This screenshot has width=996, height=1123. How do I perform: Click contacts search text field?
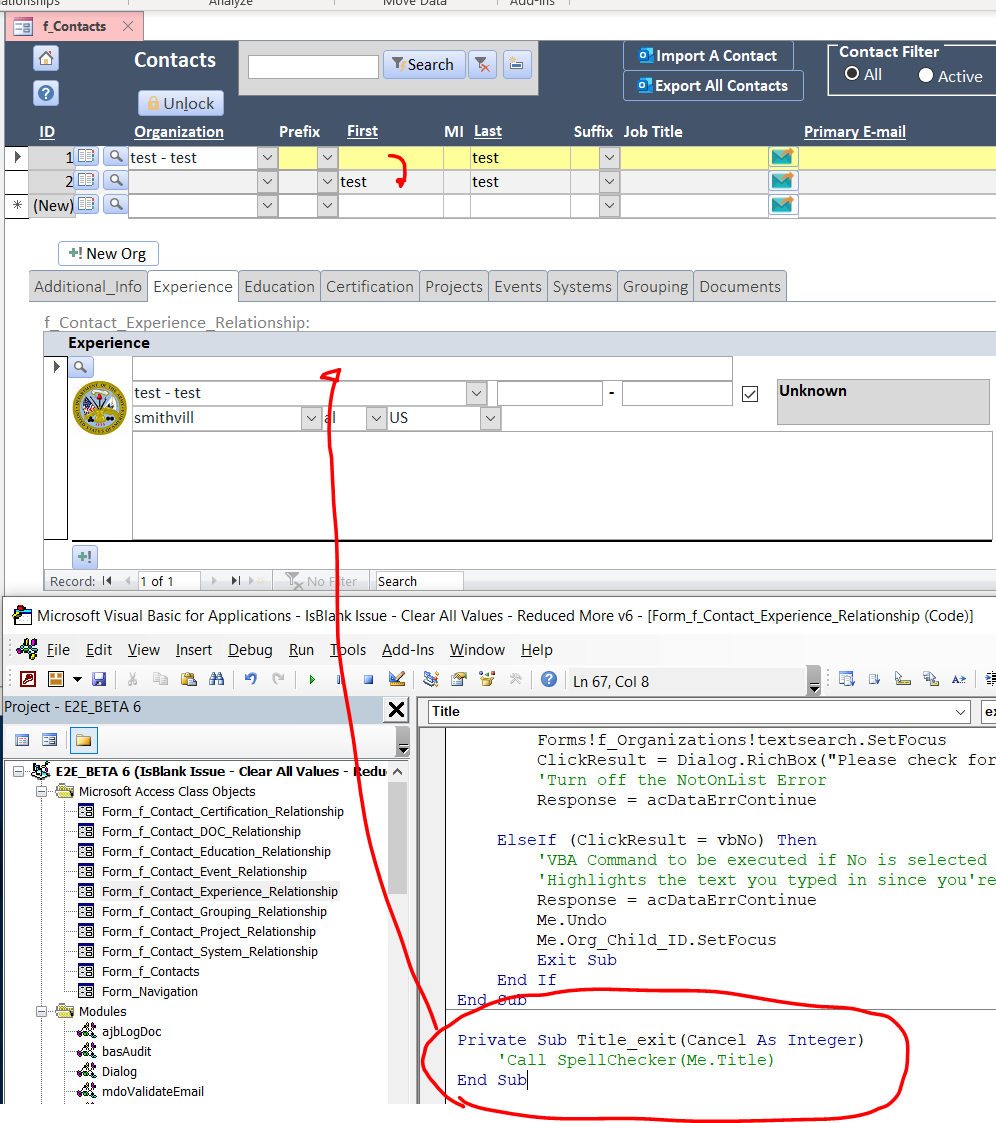[x=313, y=67]
